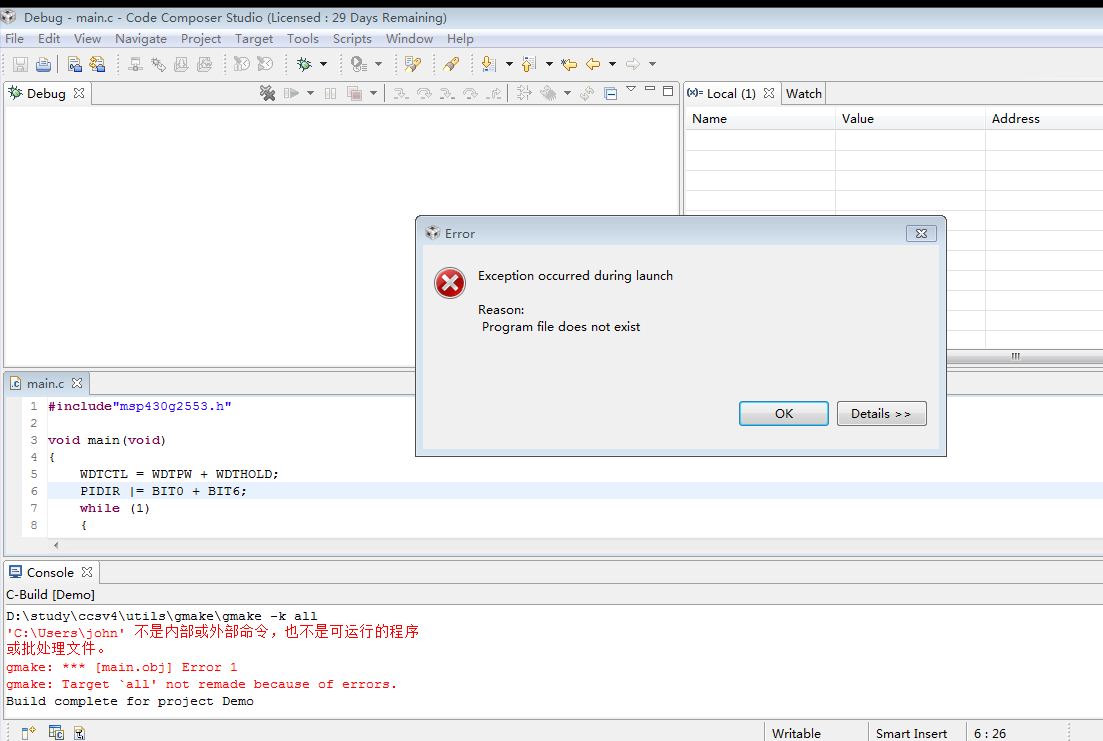Open the previous annotation dropdown arrow
The width and height of the screenshot is (1103, 741).
[x=549, y=64]
